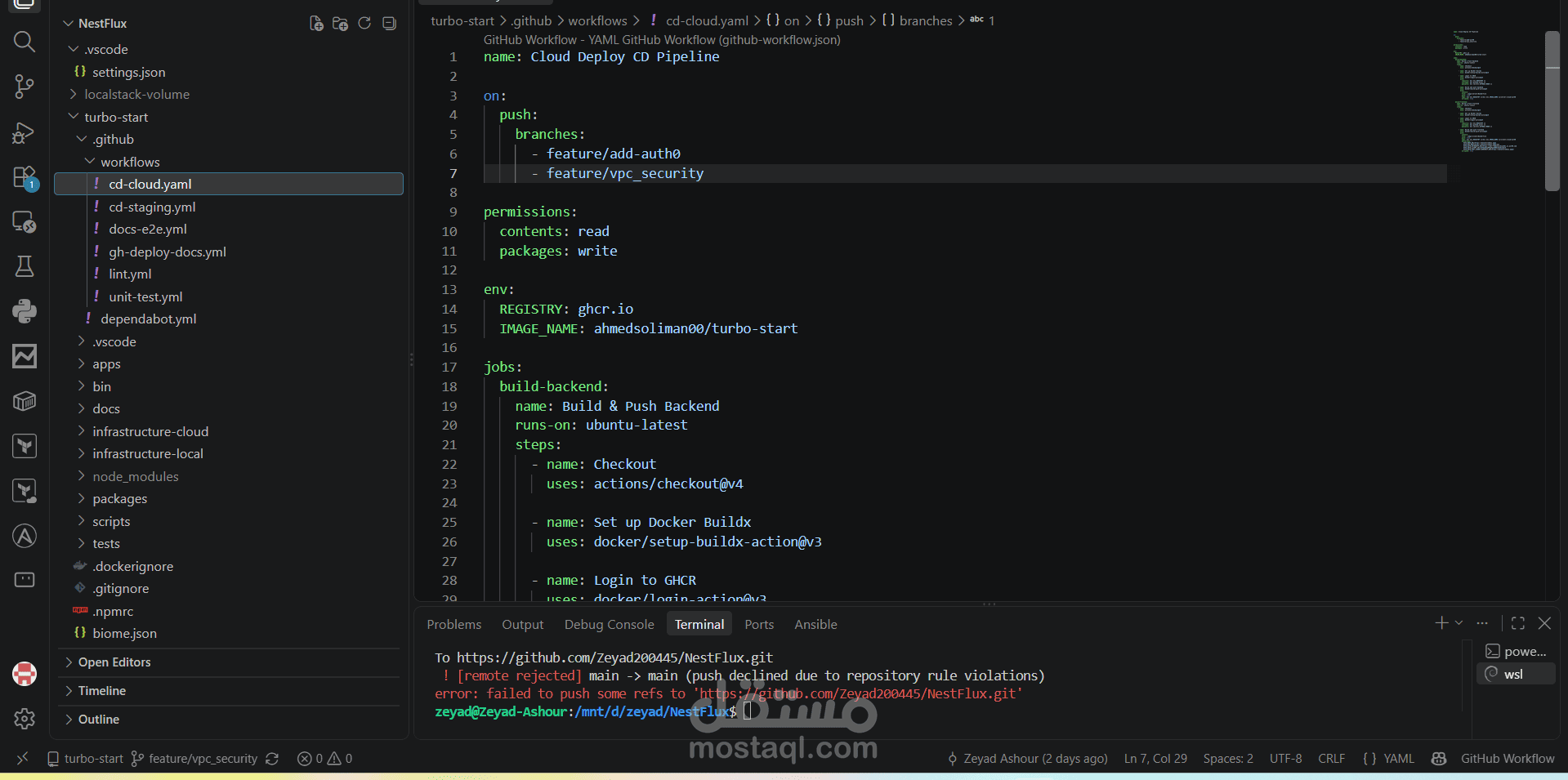The height and width of the screenshot is (780, 1568).
Task: Switch to the Output tab
Action: tap(523, 625)
